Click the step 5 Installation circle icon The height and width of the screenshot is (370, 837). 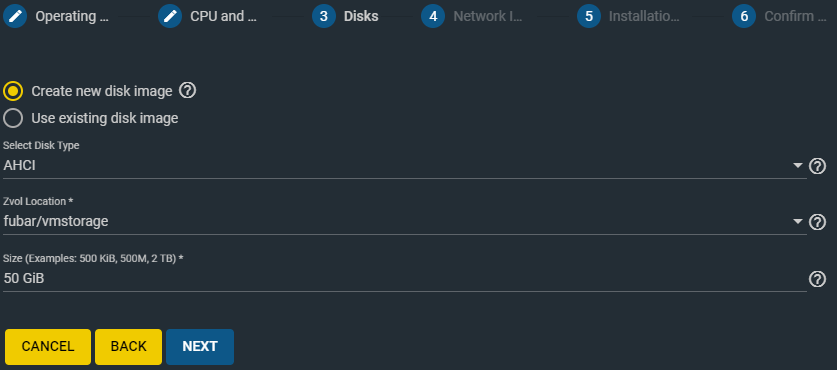[589, 16]
